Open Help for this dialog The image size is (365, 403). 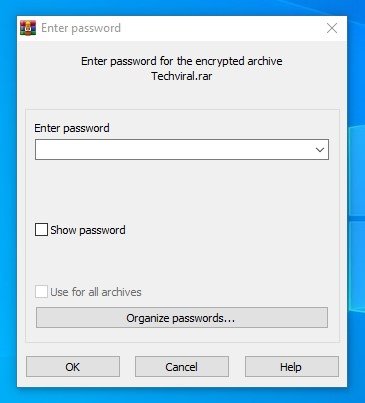pyautogui.click(x=292, y=367)
